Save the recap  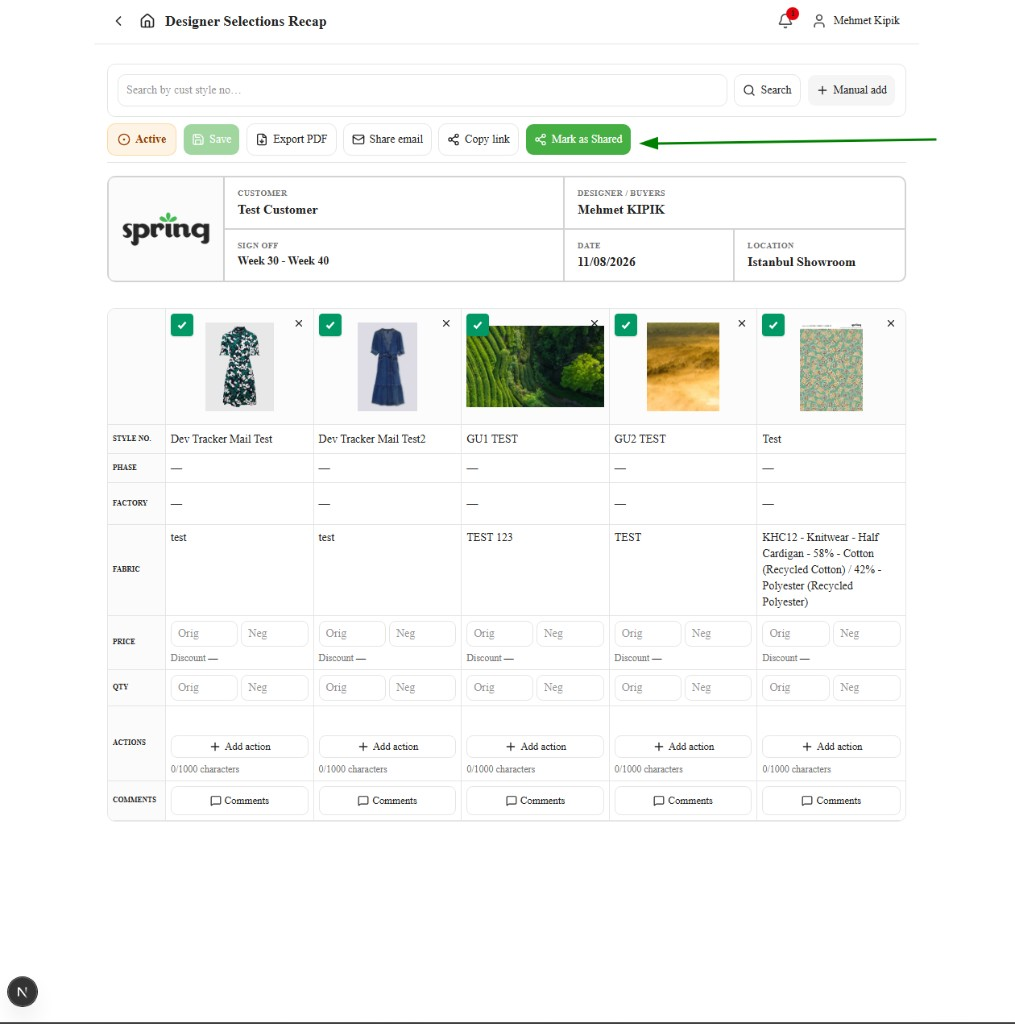pos(212,139)
